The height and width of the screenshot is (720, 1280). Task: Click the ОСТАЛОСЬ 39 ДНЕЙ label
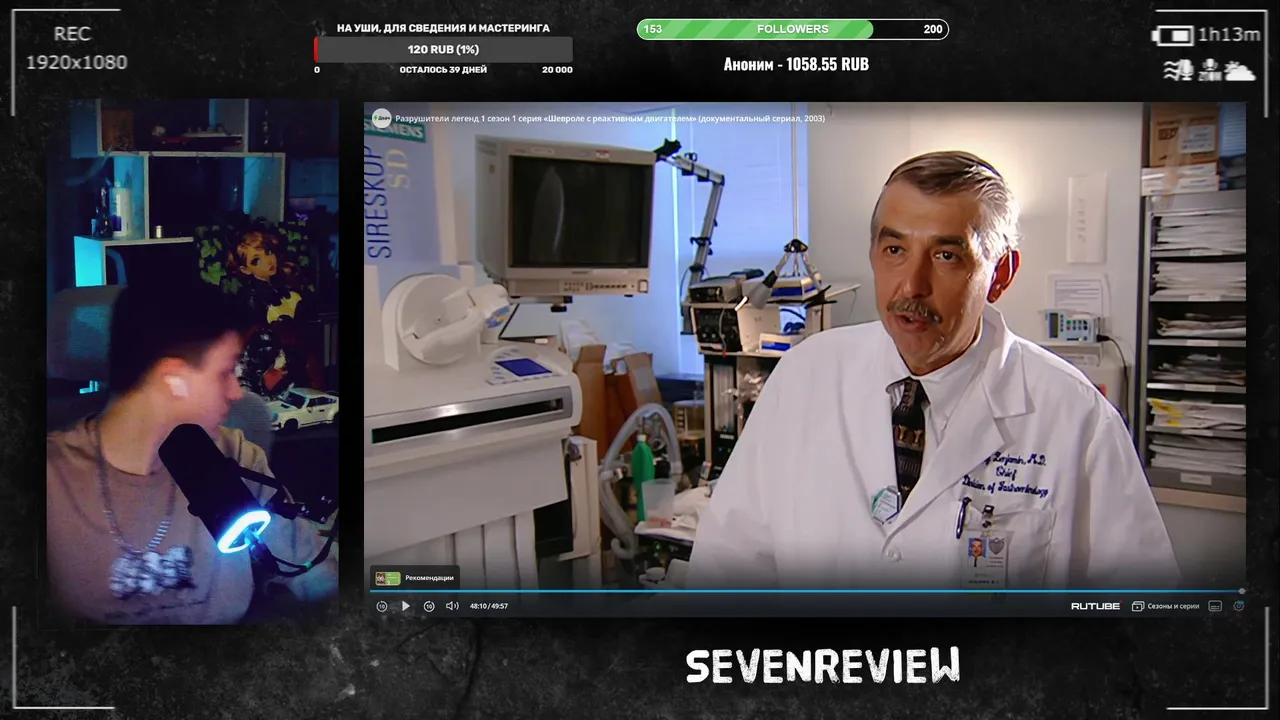443,70
